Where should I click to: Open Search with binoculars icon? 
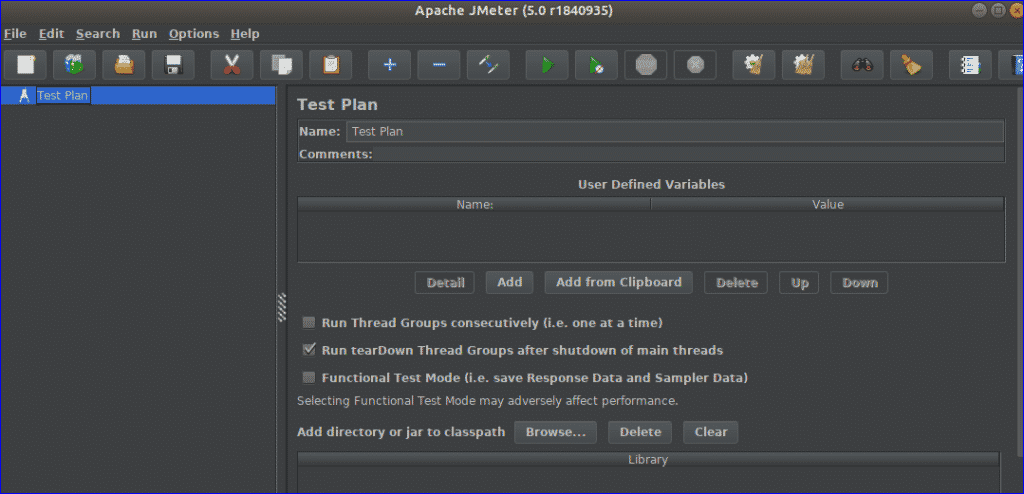862,65
